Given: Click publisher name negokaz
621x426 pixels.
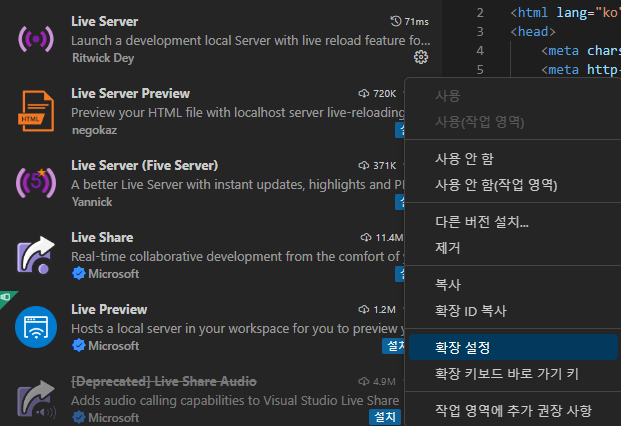Looking at the screenshot, I should tap(94, 130).
